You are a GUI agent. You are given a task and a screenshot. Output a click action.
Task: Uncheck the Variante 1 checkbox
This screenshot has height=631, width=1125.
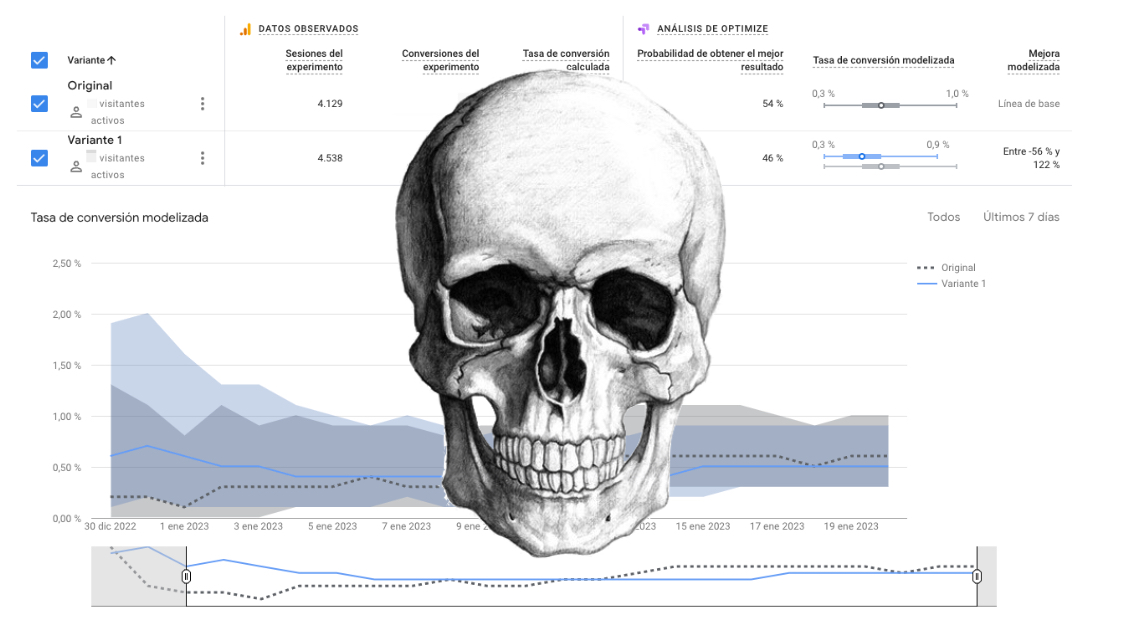coord(38,157)
